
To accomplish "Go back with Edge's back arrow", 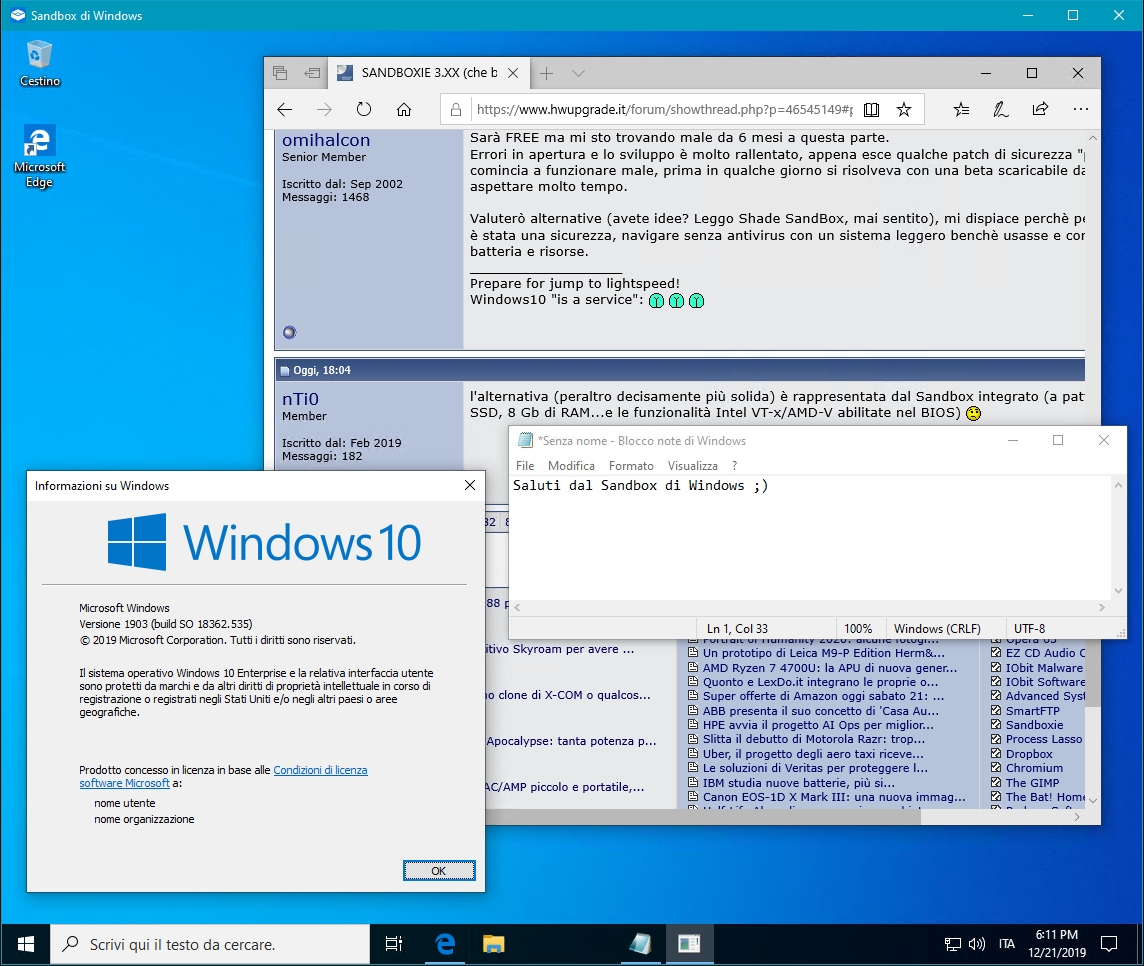I will [x=285, y=109].
